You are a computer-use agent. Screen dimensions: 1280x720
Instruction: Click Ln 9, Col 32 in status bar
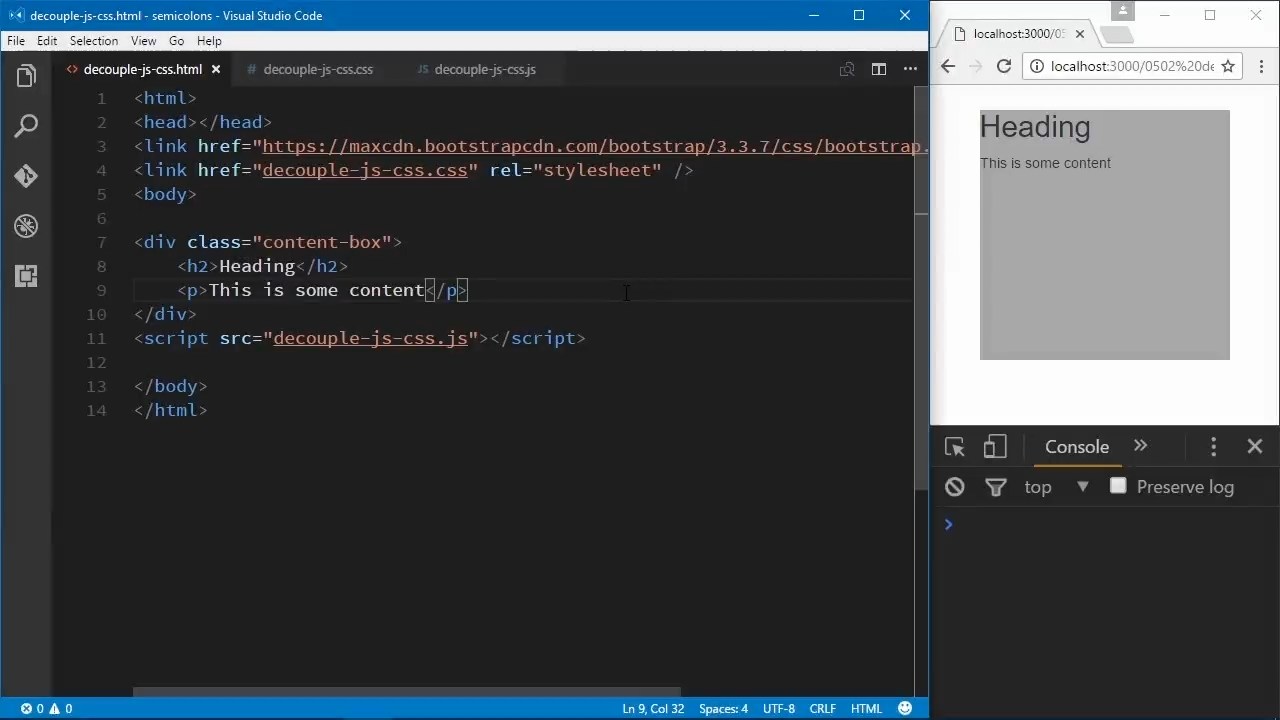[653, 708]
